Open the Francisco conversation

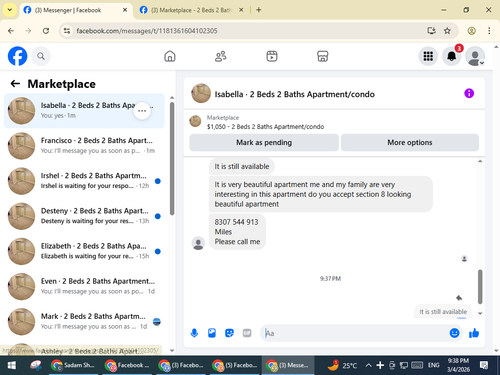pyautogui.click(x=84, y=146)
